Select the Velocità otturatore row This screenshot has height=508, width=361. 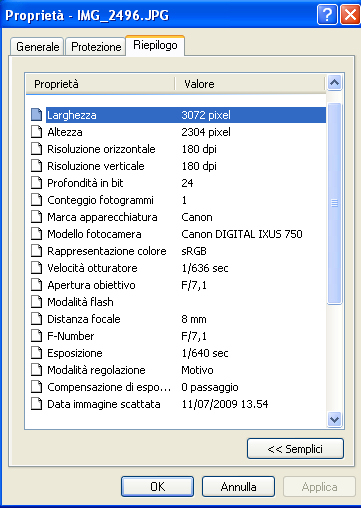pyautogui.click(x=178, y=268)
